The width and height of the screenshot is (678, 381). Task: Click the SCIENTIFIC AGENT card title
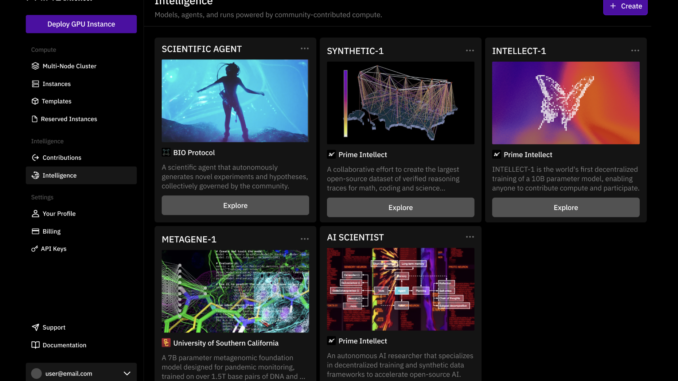[x=201, y=49]
